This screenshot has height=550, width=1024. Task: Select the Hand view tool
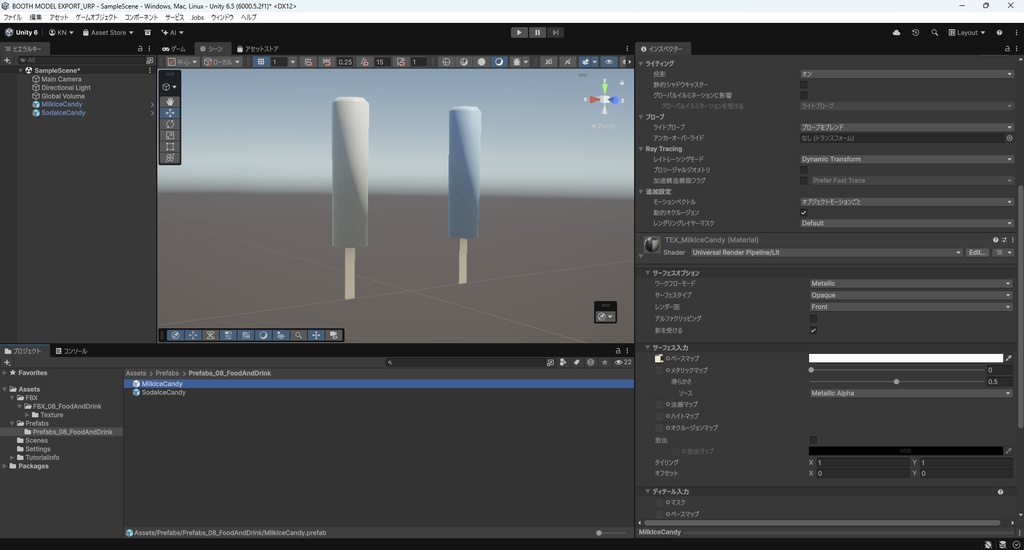[170, 101]
